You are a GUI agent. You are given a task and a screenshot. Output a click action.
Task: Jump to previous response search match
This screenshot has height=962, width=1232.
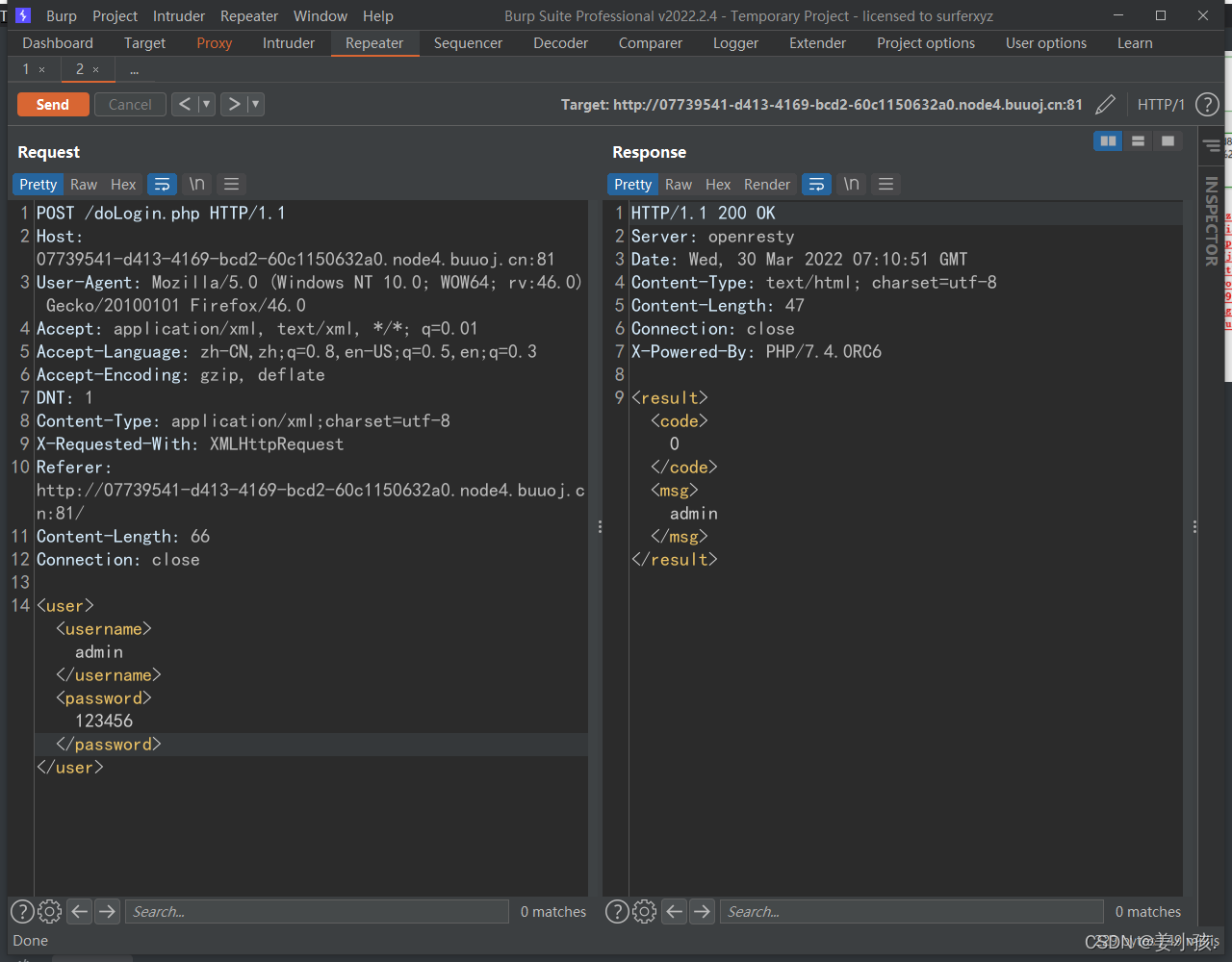(675, 912)
